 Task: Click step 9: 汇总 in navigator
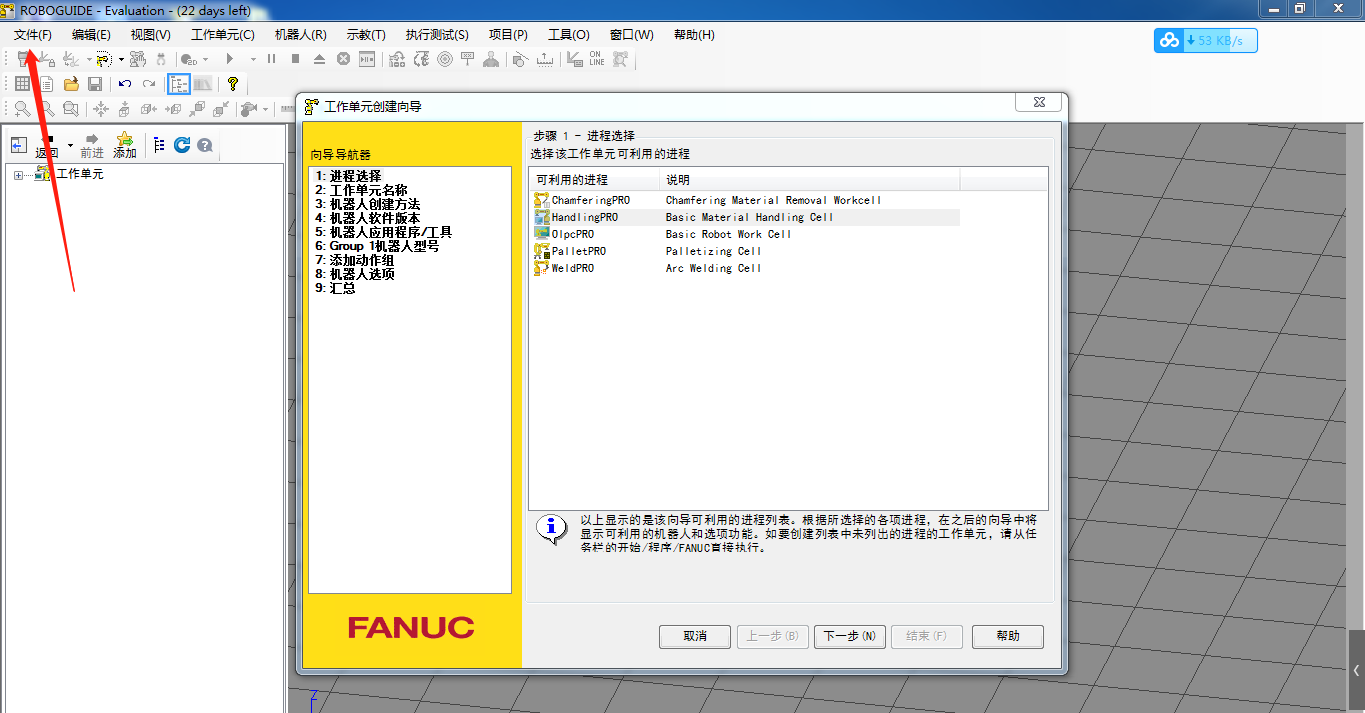pyautogui.click(x=335, y=288)
